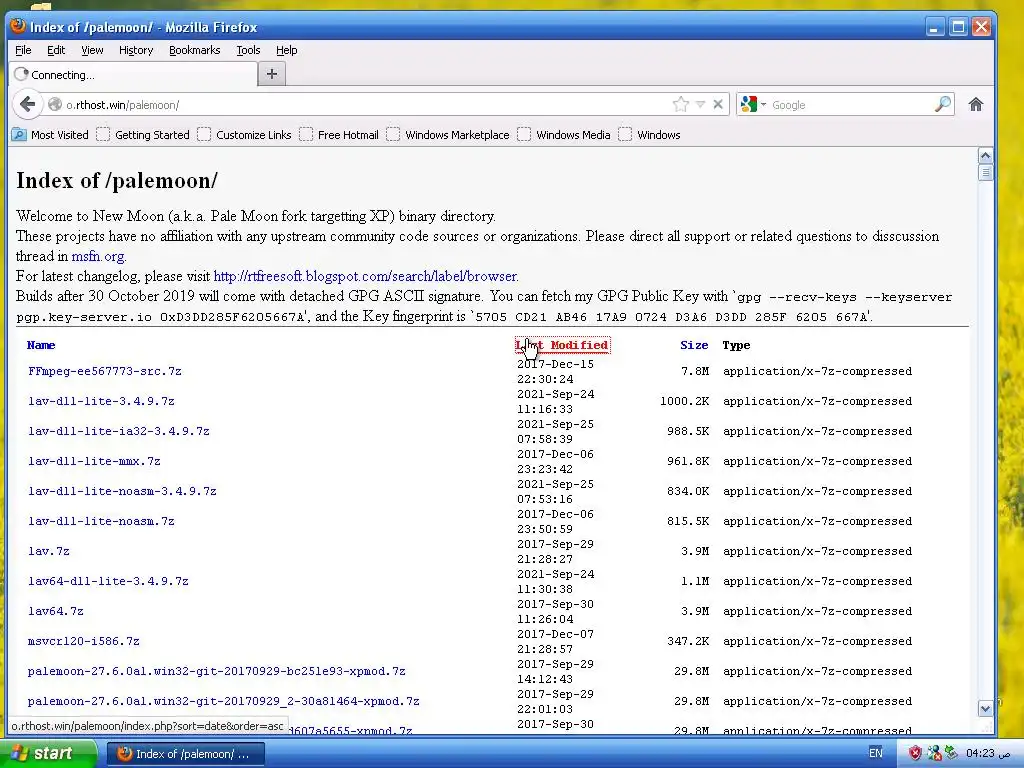The width and height of the screenshot is (1024, 768).
Task: Download palemoon 20170929_2-30a81464 xpmod build
Action: coord(223,701)
